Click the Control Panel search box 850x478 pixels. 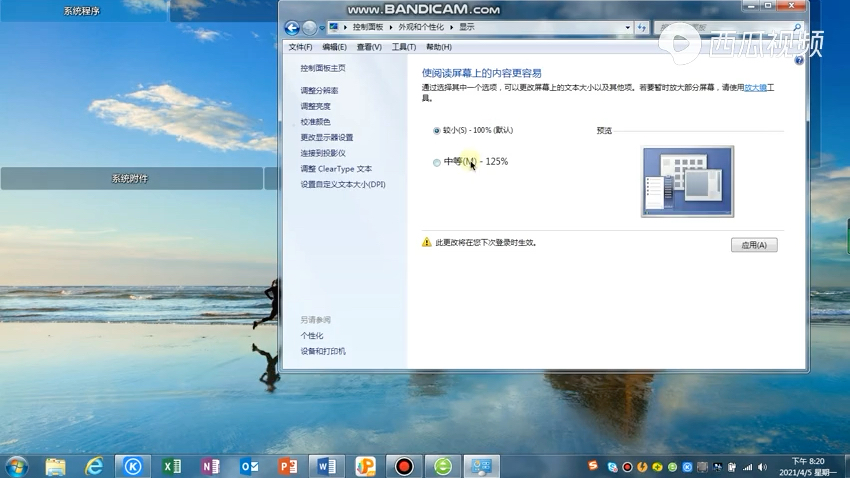729,27
